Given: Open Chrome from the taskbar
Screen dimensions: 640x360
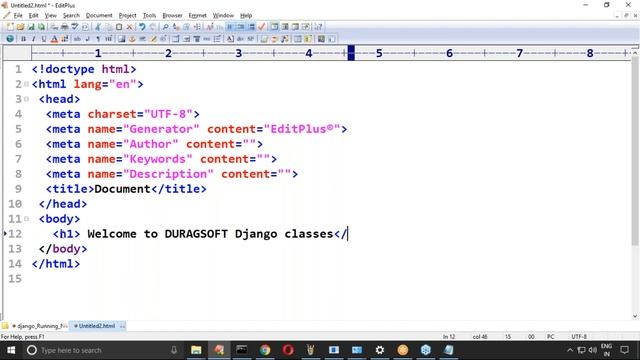Looking at the screenshot, I should (x=265, y=350).
